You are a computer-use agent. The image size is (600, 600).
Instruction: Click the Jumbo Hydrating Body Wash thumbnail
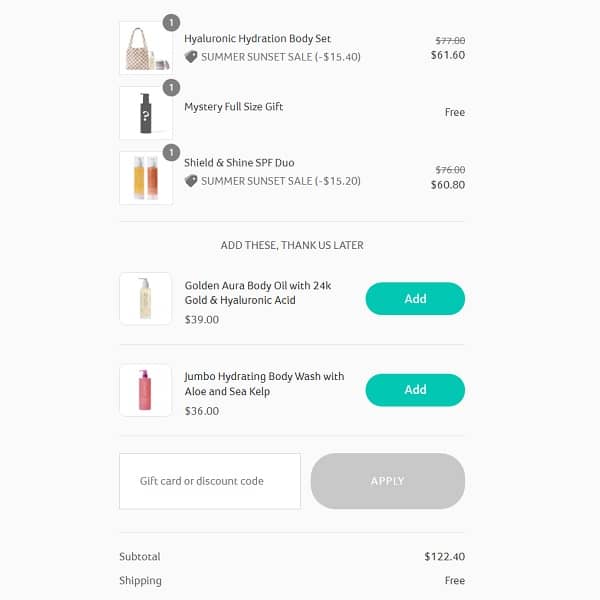click(x=145, y=390)
